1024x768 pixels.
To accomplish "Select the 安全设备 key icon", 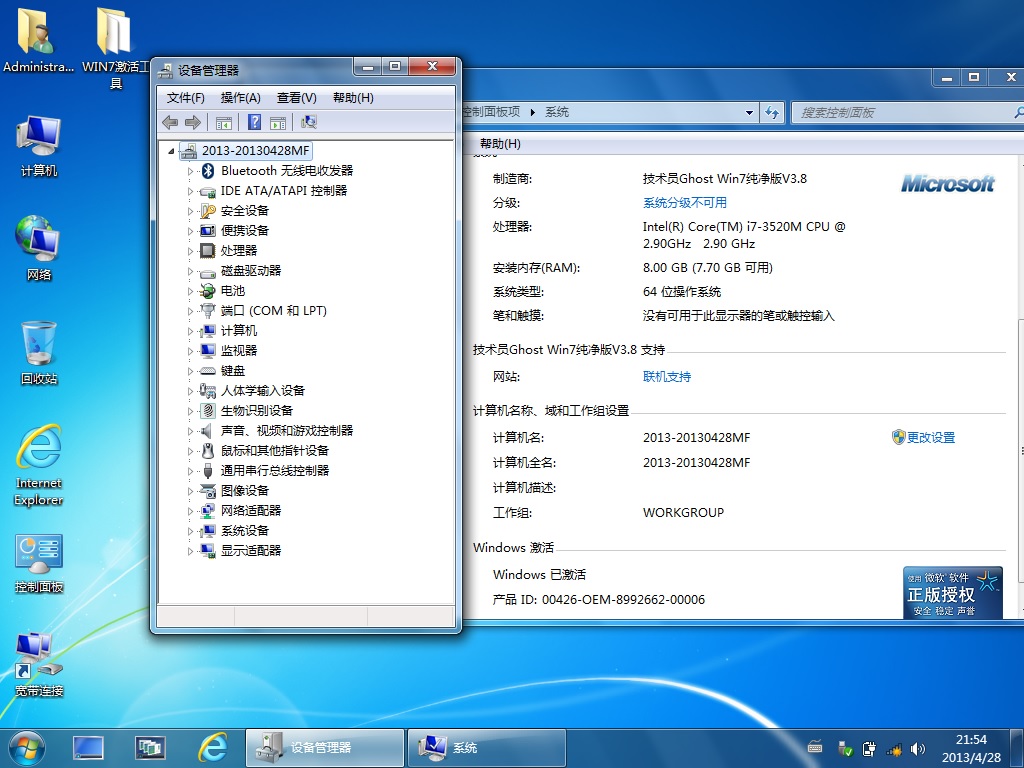I will [x=208, y=210].
